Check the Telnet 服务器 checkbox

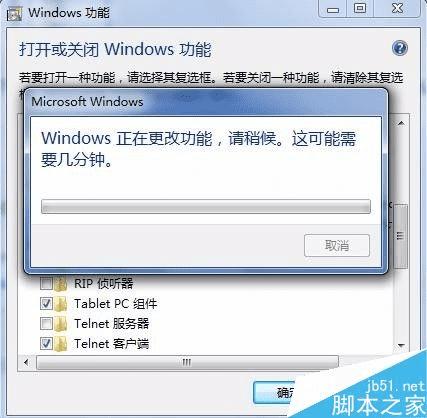click(46, 323)
